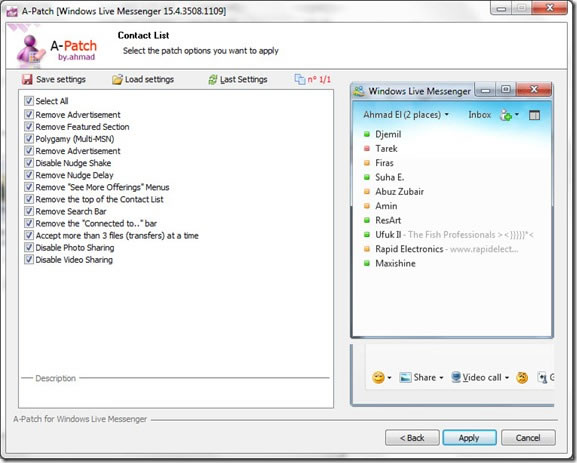
Task: Expand the Ahmad El (2 places) dropdown
Action: [x=406, y=114]
